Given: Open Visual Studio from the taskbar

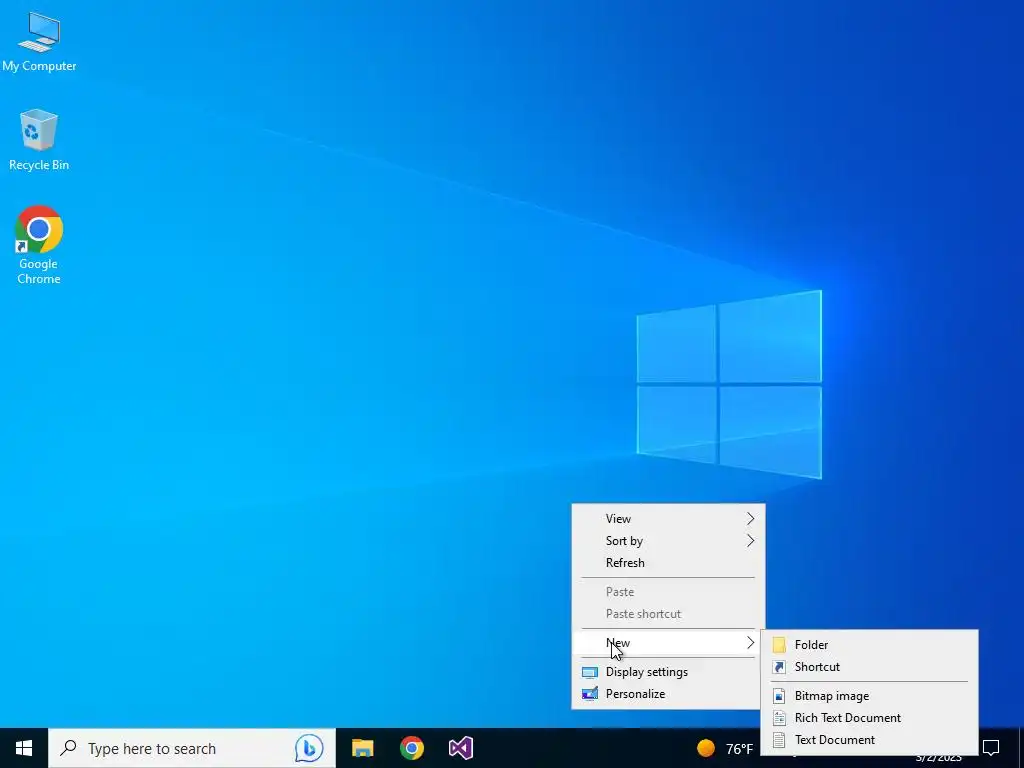Looking at the screenshot, I should (x=460, y=748).
